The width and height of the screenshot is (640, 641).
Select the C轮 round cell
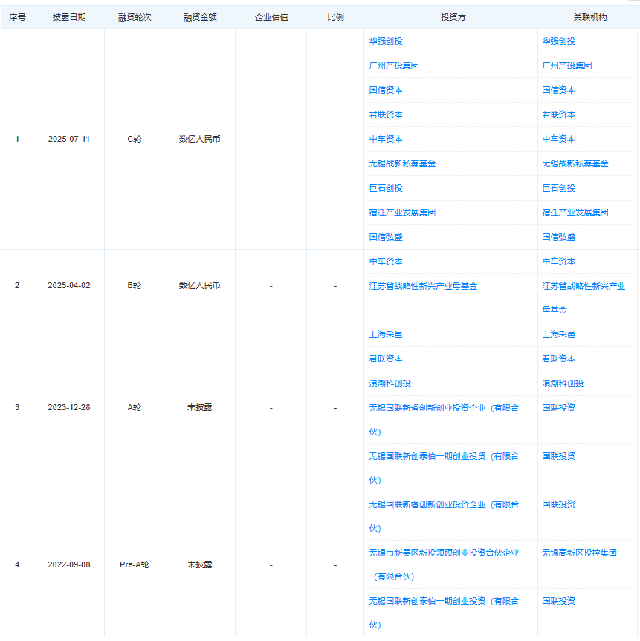(x=134, y=139)
